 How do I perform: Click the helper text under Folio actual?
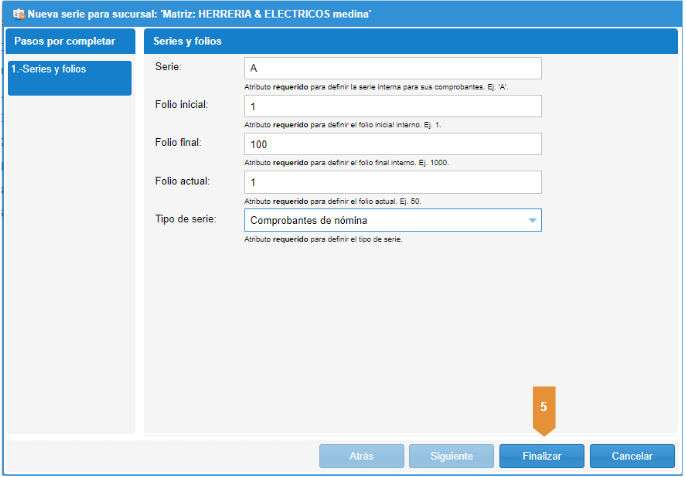point(332,201)
